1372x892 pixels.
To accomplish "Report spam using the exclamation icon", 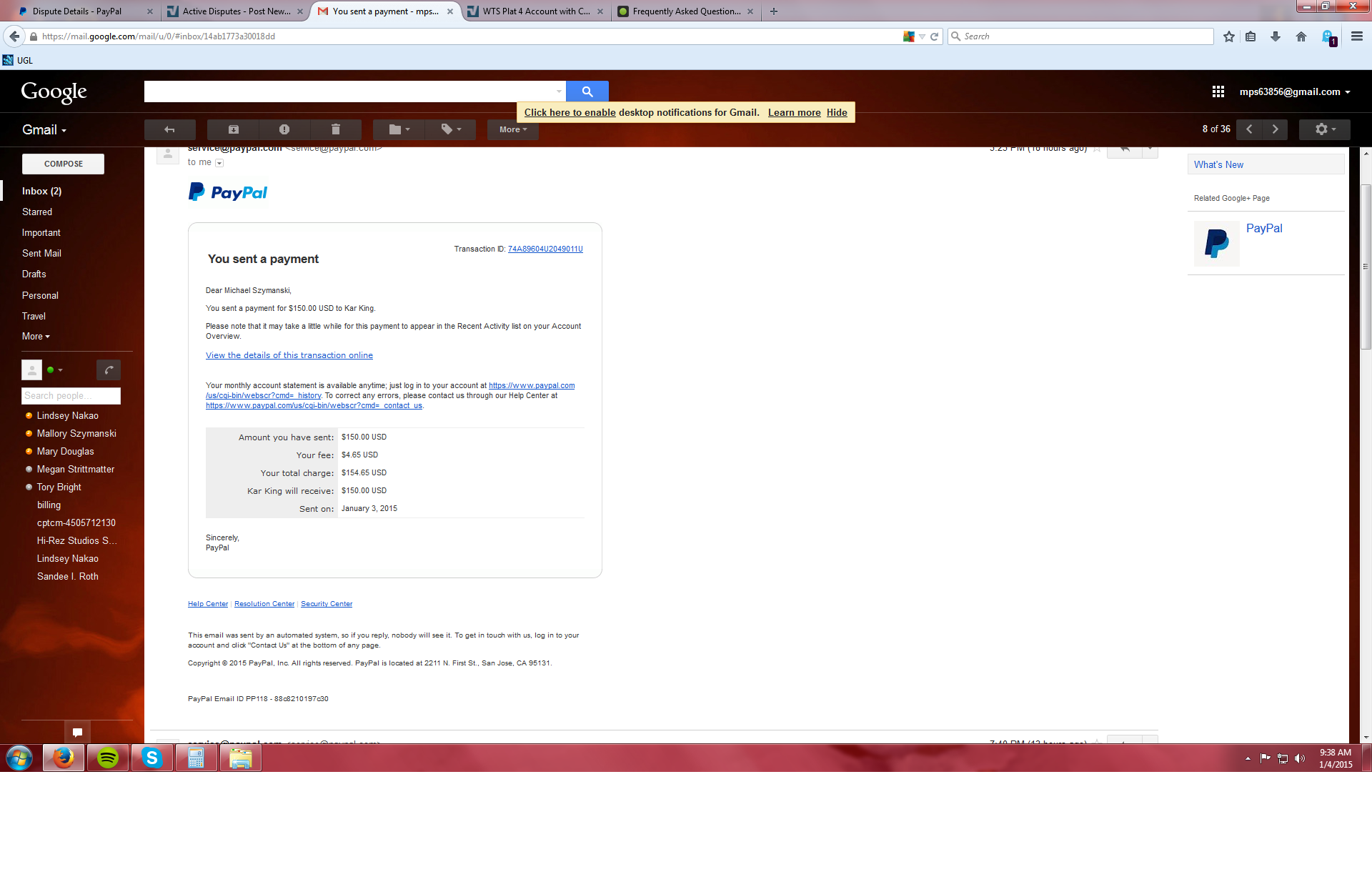I will [x=284, y=129].
